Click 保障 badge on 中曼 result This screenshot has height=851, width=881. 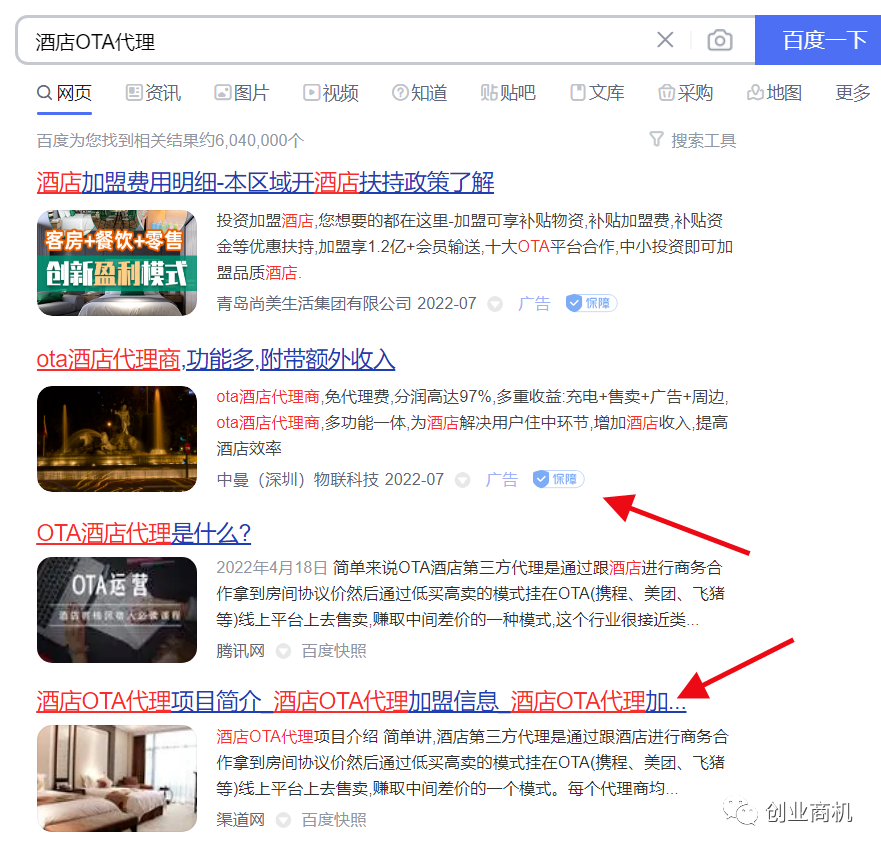pos(558,479)
